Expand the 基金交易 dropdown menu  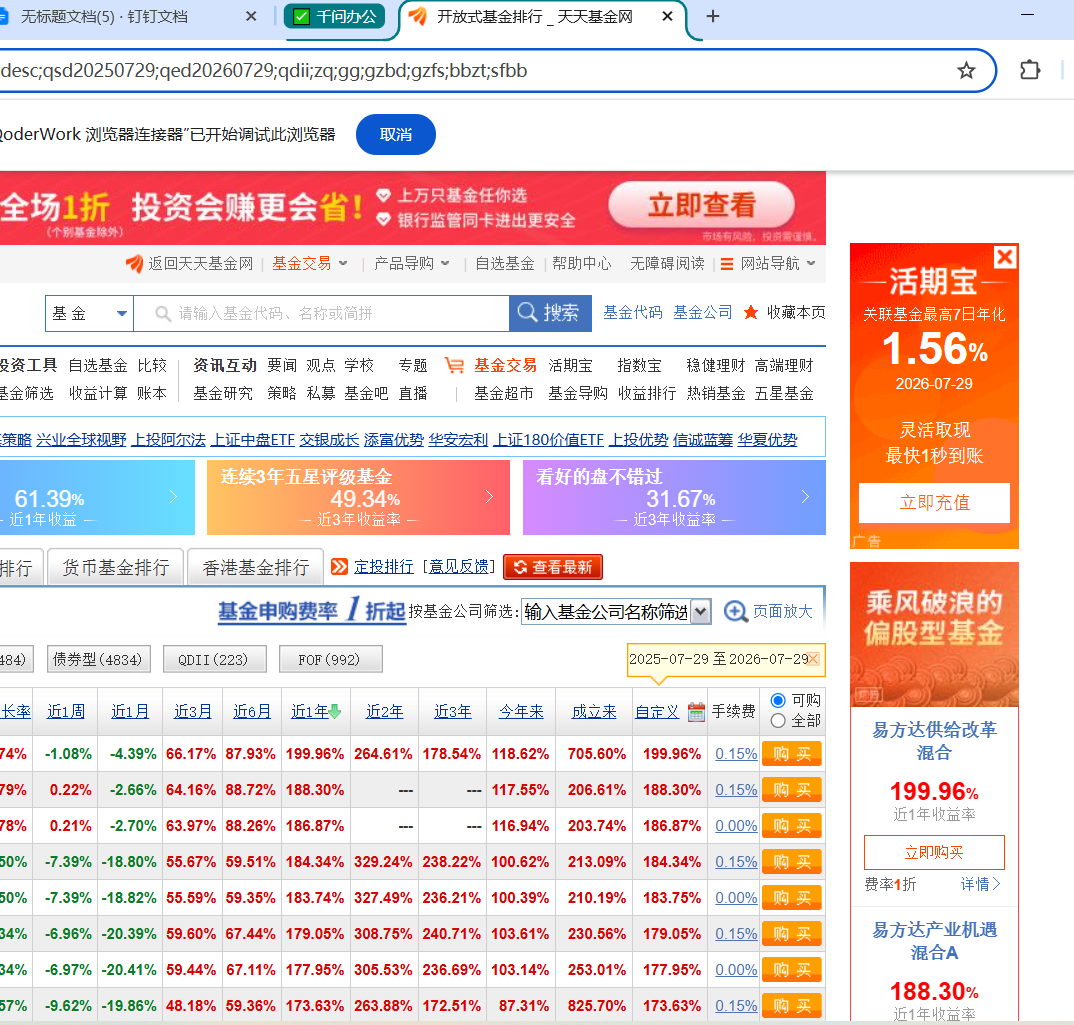coord(310,263)
